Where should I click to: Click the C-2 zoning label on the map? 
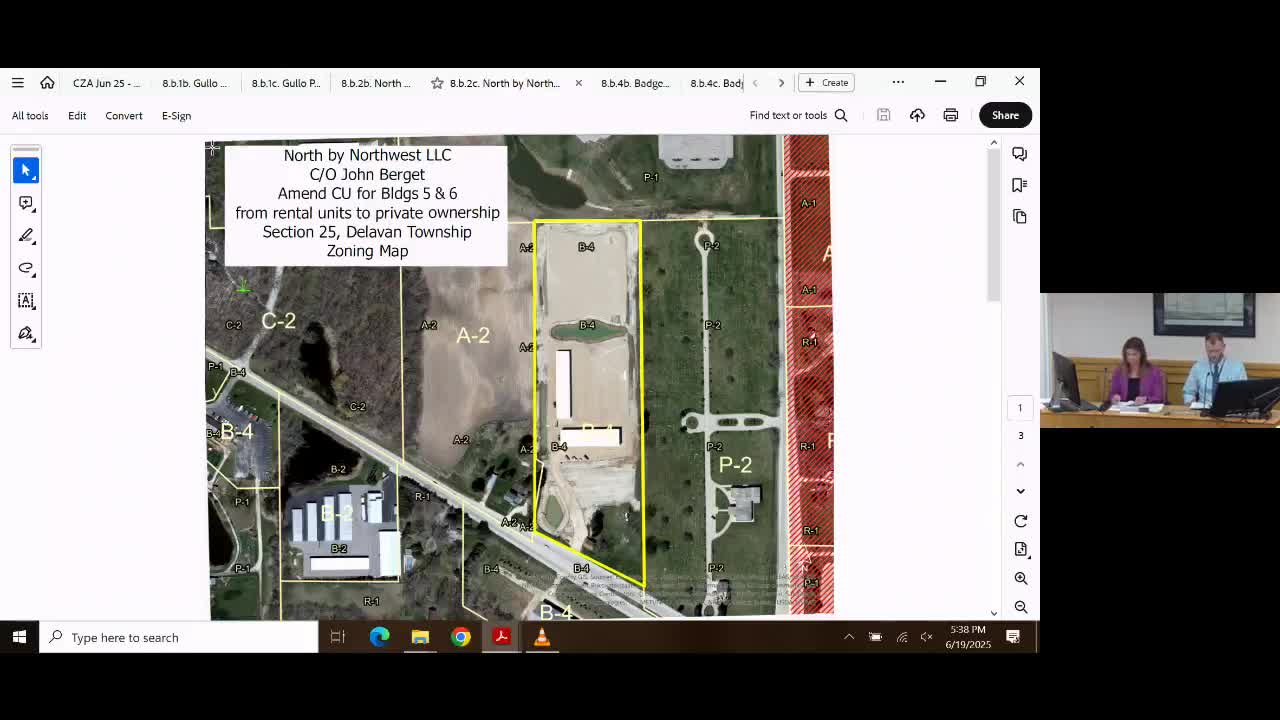click(x=278, y=321)
